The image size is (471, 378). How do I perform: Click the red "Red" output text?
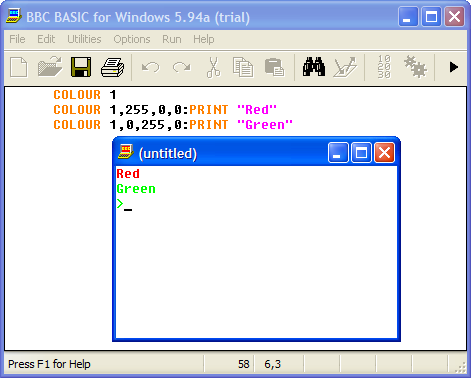tap(128, 174)
